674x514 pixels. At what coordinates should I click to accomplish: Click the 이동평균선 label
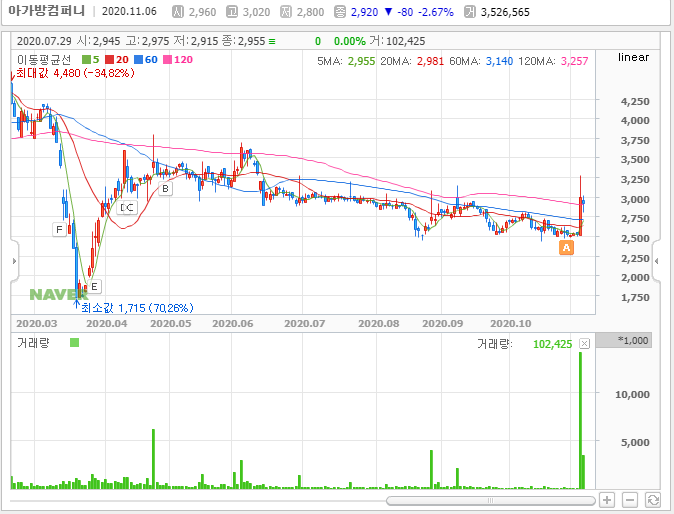click(44, 60)
